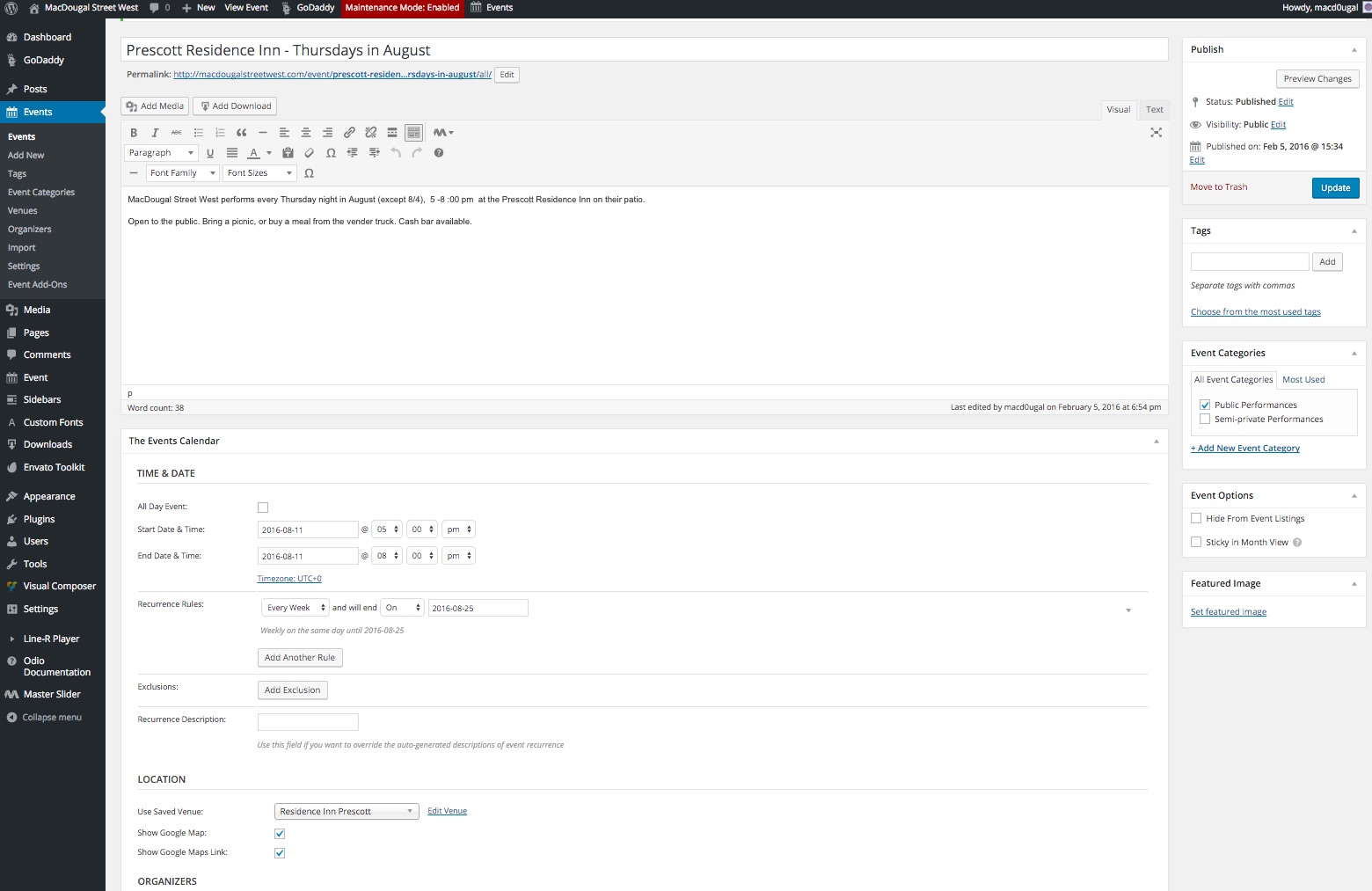Switch to the Most Used categories tab

tap(1303, 379)
